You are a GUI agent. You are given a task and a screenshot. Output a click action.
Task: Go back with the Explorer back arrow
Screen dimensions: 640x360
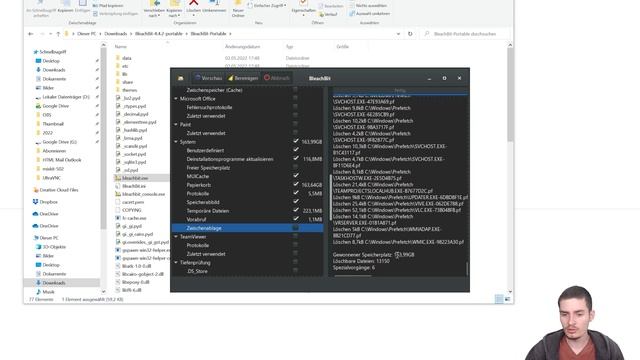click(31, 34)
